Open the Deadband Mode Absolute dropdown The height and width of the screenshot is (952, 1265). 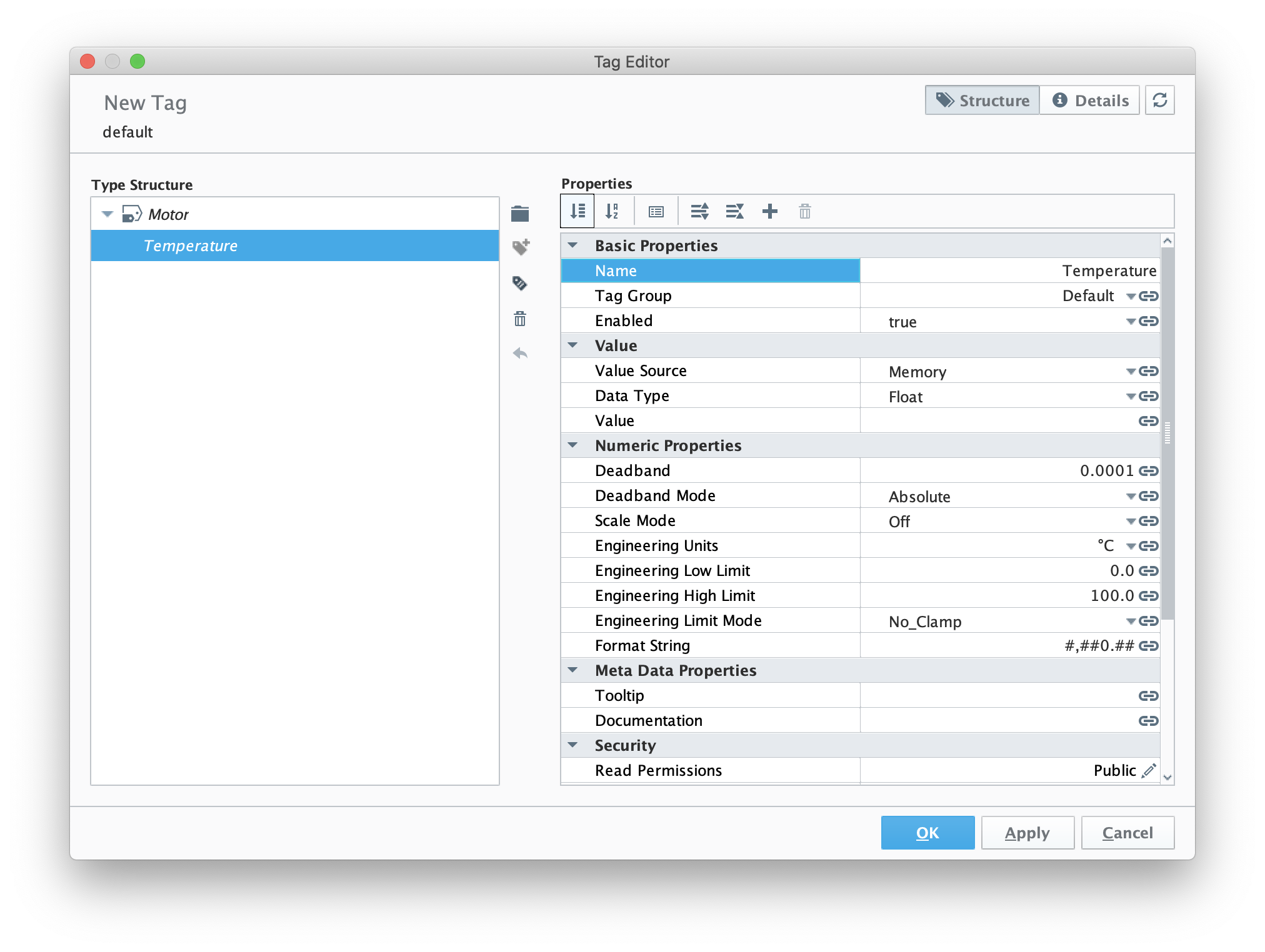1131,496
